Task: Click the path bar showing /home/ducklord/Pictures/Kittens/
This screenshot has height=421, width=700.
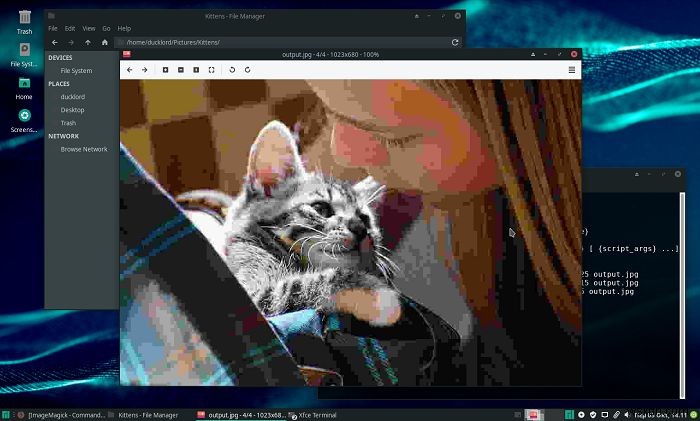Action: coord(281,42)
